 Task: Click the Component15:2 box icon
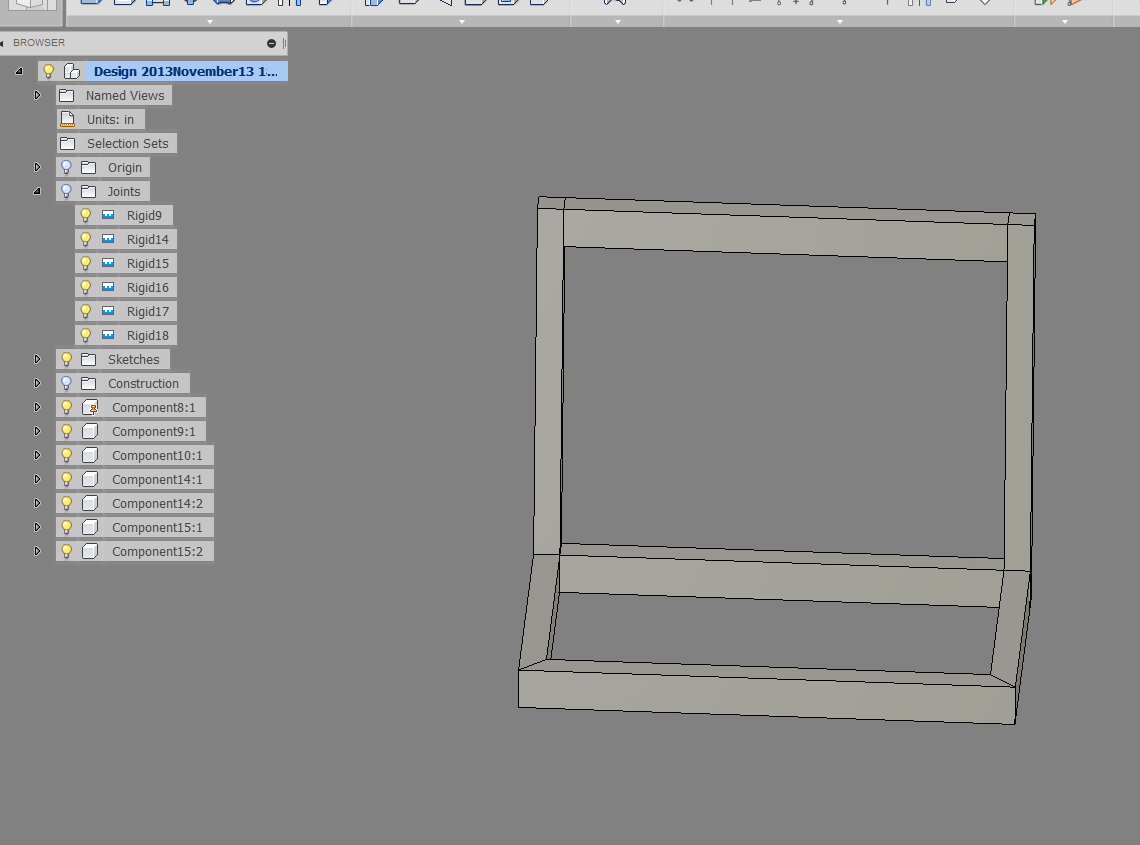(90, 551)
